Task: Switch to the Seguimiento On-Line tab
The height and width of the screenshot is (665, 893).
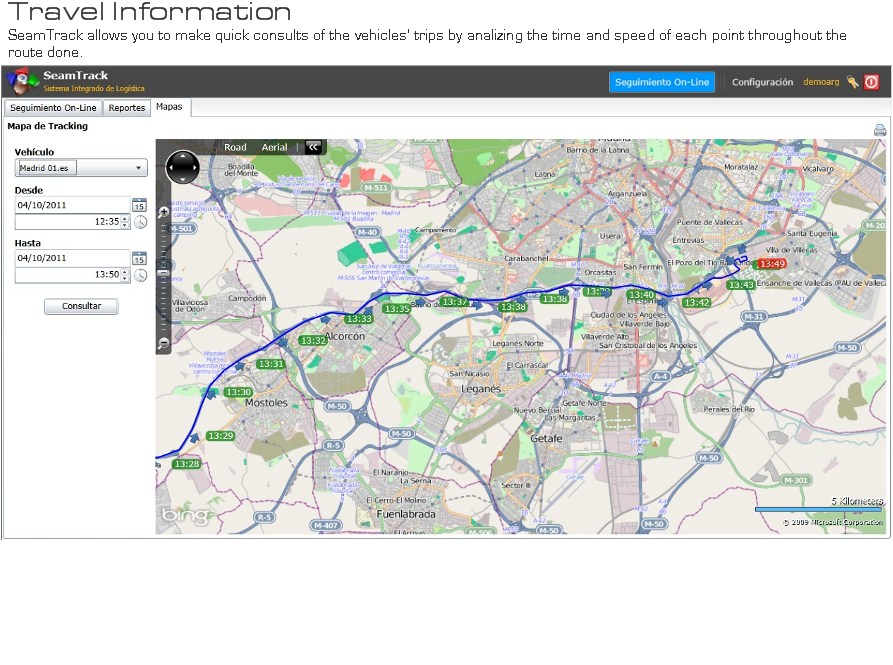Action: [53, 108]
